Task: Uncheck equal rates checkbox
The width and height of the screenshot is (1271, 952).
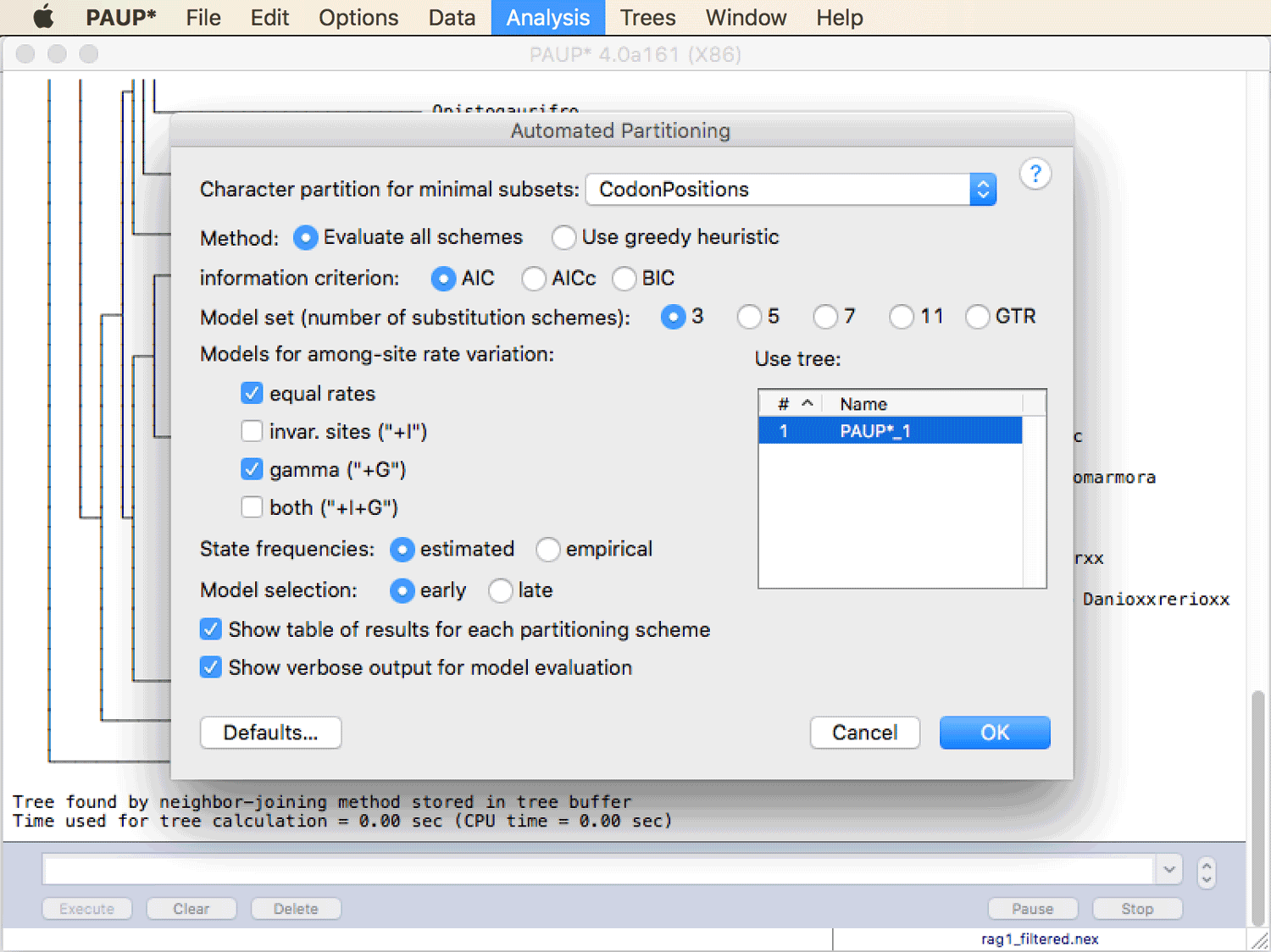Action: (x=252, y=393)
